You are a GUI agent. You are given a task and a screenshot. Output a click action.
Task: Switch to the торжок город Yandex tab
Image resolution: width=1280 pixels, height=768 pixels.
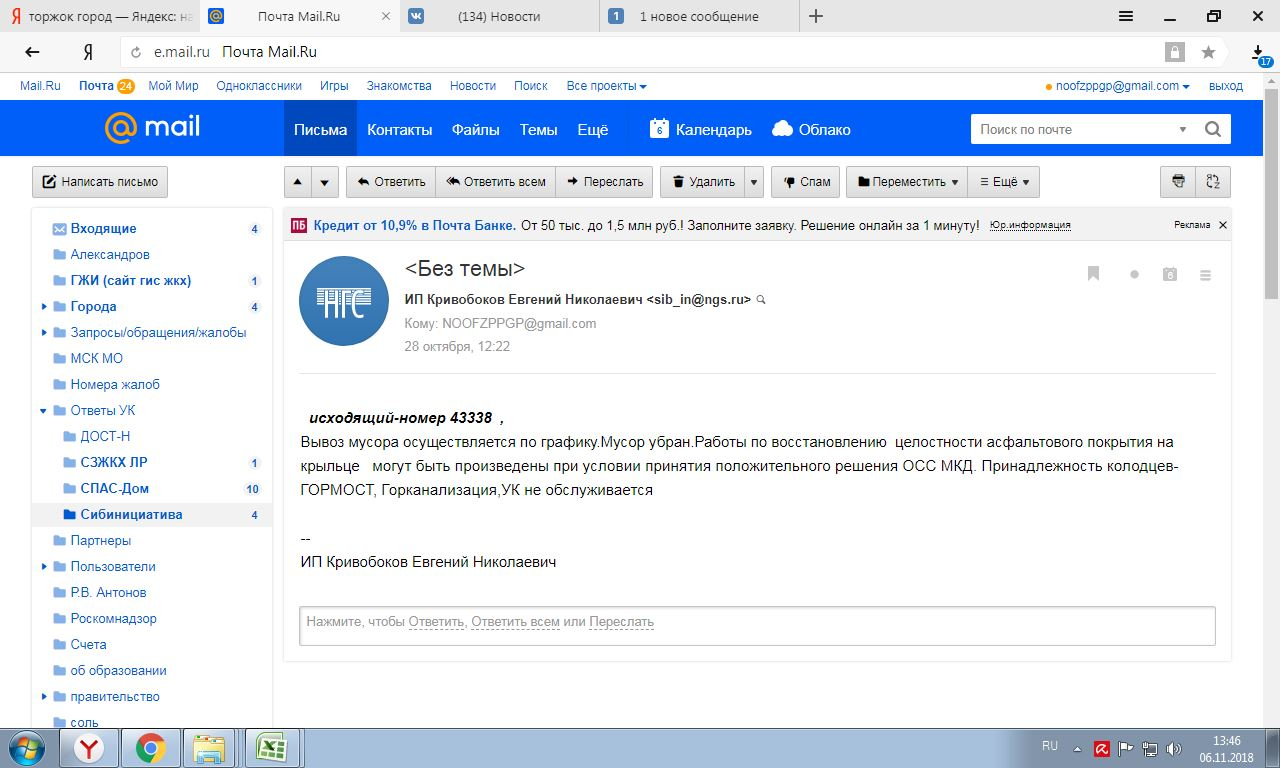[x=100, y=16]
